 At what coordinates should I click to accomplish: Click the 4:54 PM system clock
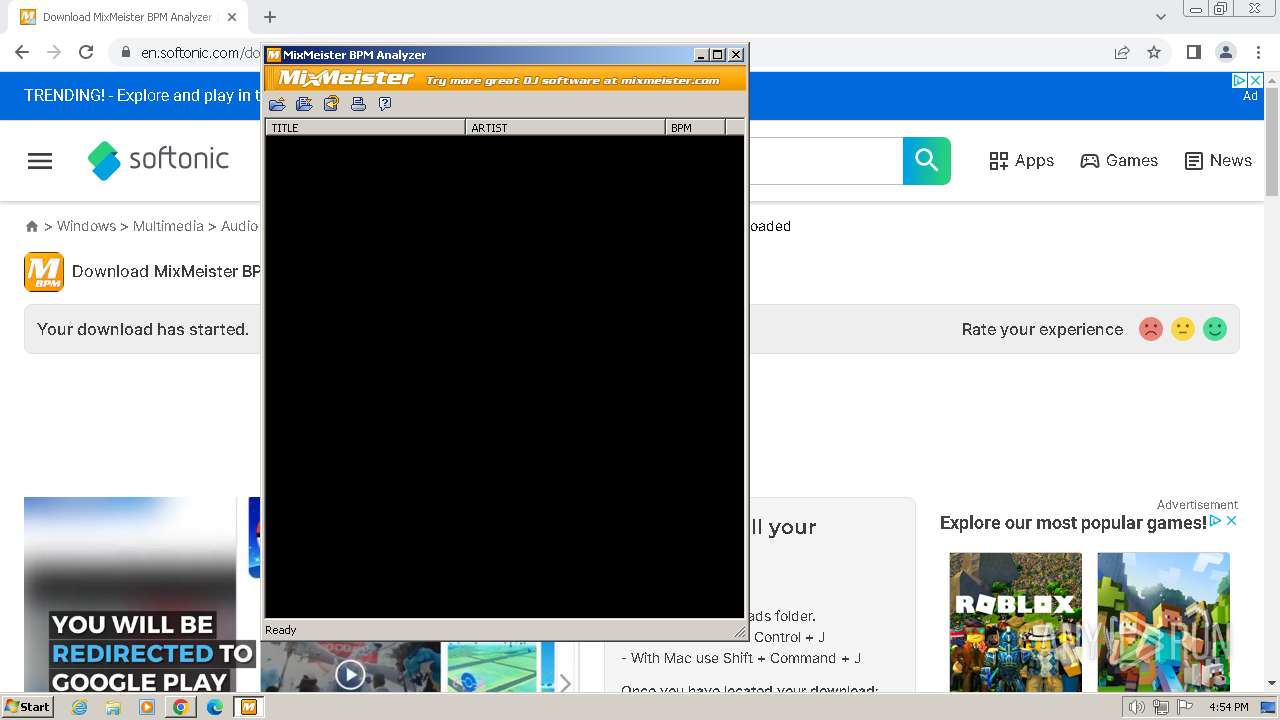[1228, 707]
